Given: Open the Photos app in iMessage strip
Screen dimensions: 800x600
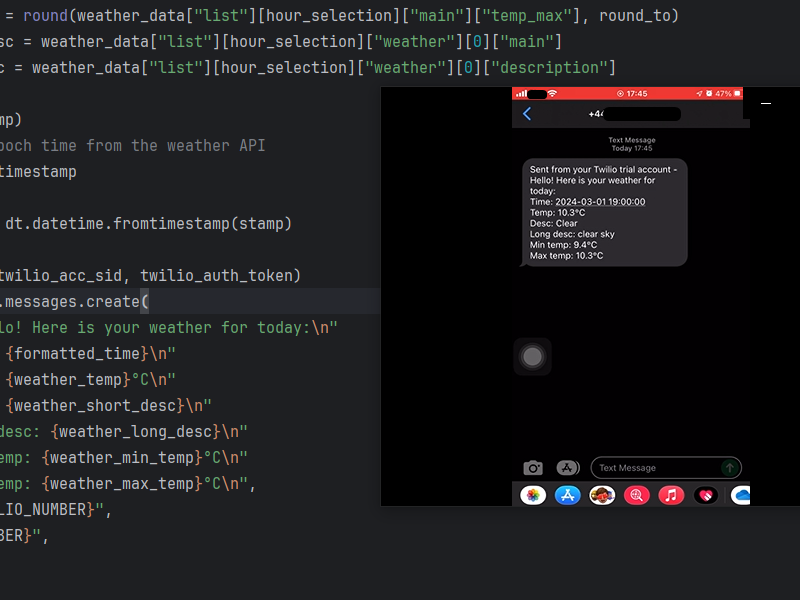Looking at the screenshot, I should [x=533, y=495].
